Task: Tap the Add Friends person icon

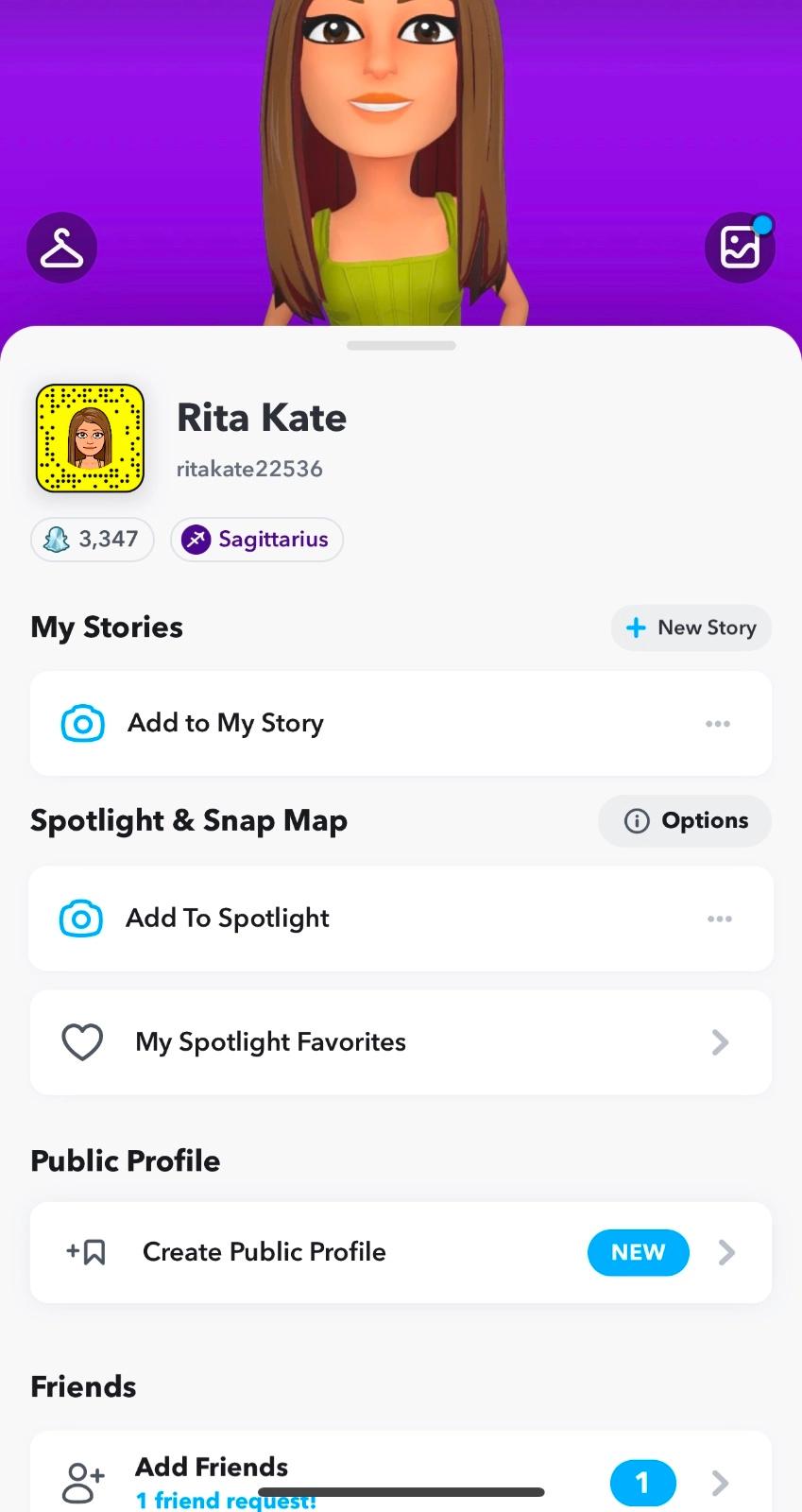Action: (x=83, y=1482)
